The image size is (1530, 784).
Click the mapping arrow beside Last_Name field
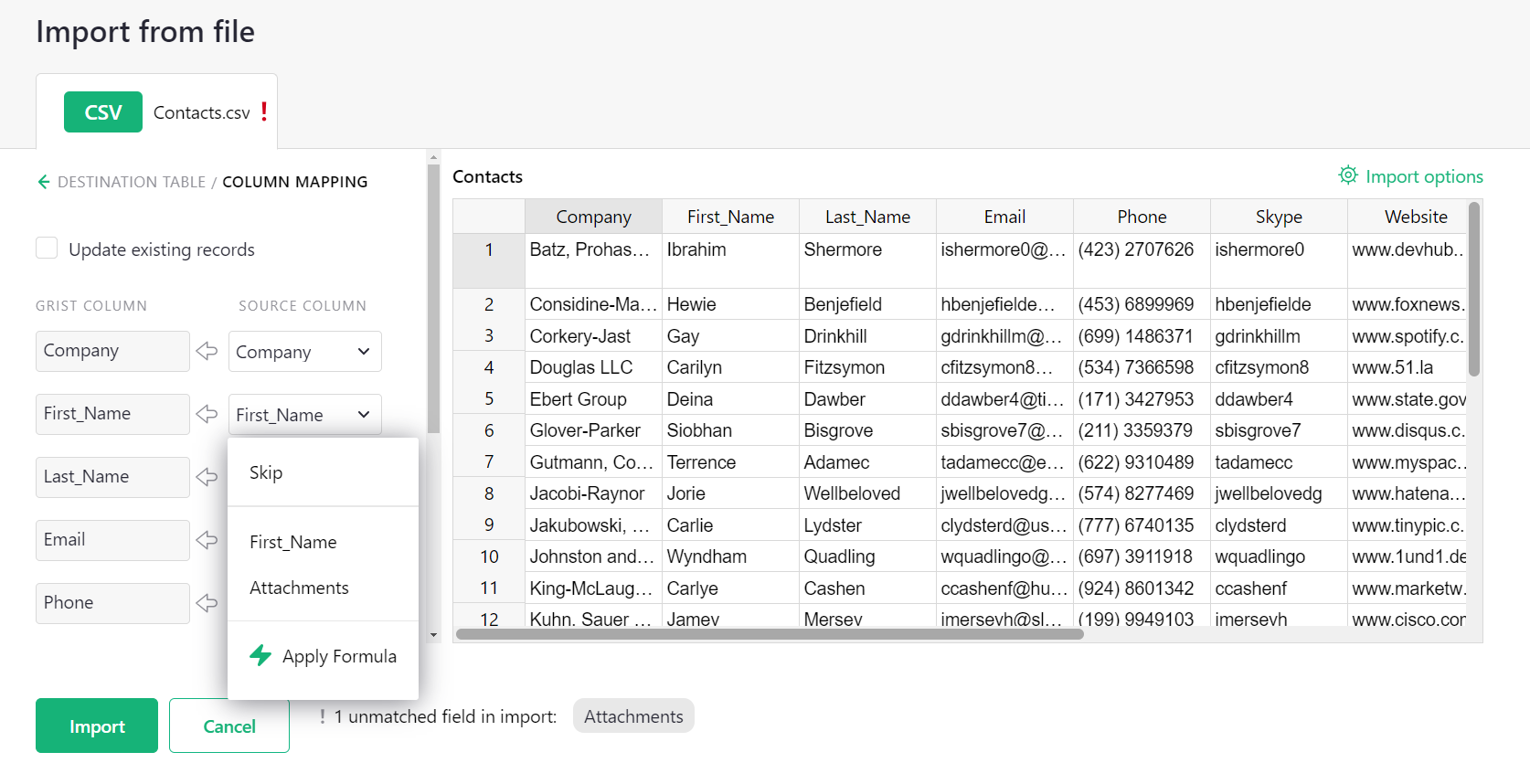[x=207, y=477]
